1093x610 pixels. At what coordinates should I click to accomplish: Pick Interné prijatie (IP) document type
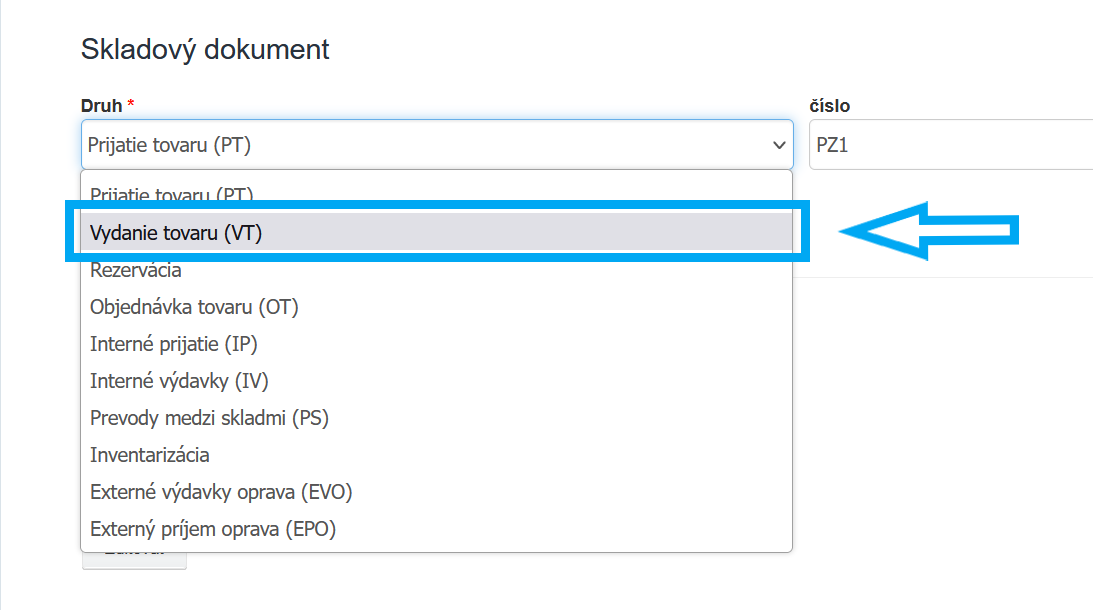(x=174, y=344)
